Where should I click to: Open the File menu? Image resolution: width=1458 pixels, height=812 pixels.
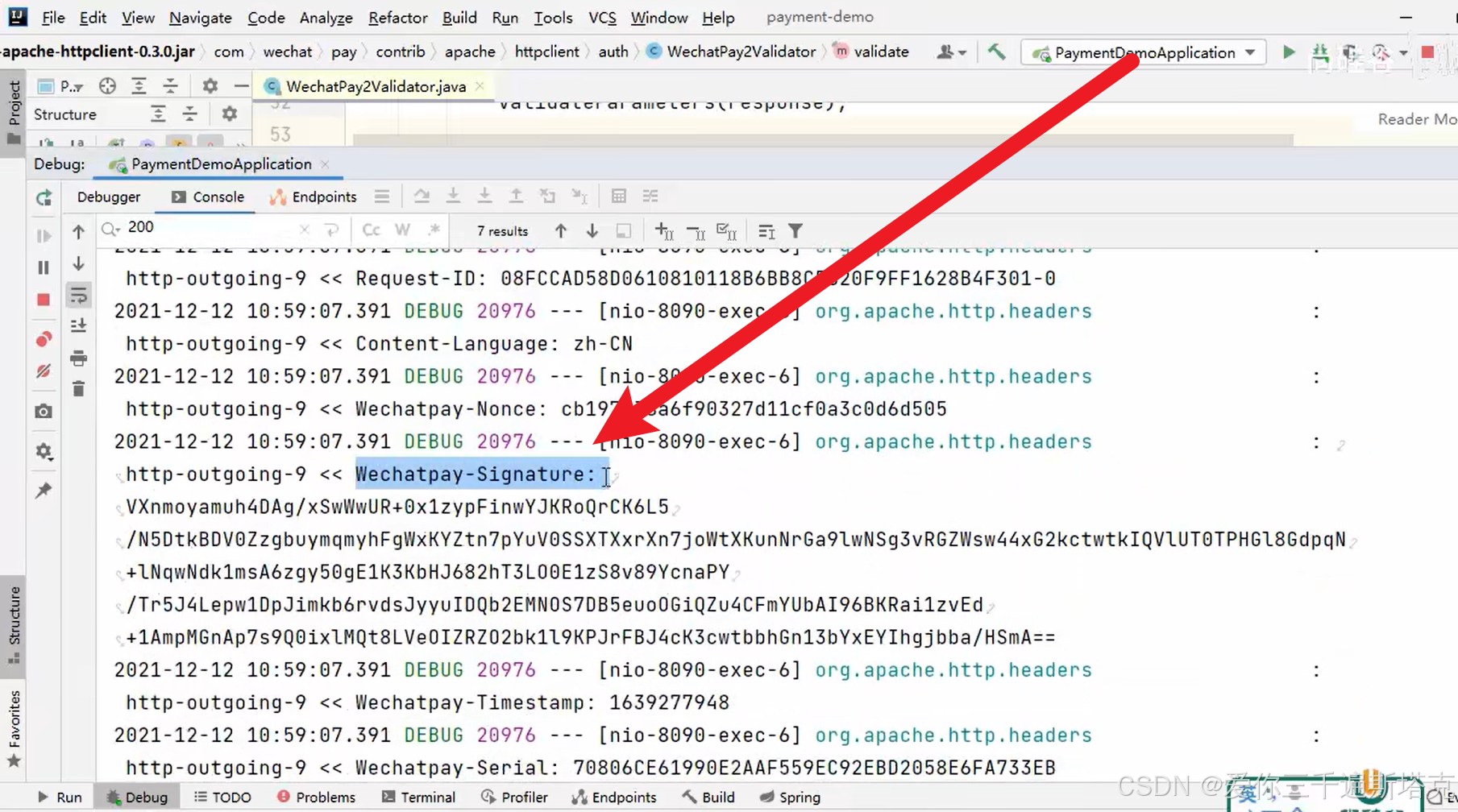pos(53,17)
